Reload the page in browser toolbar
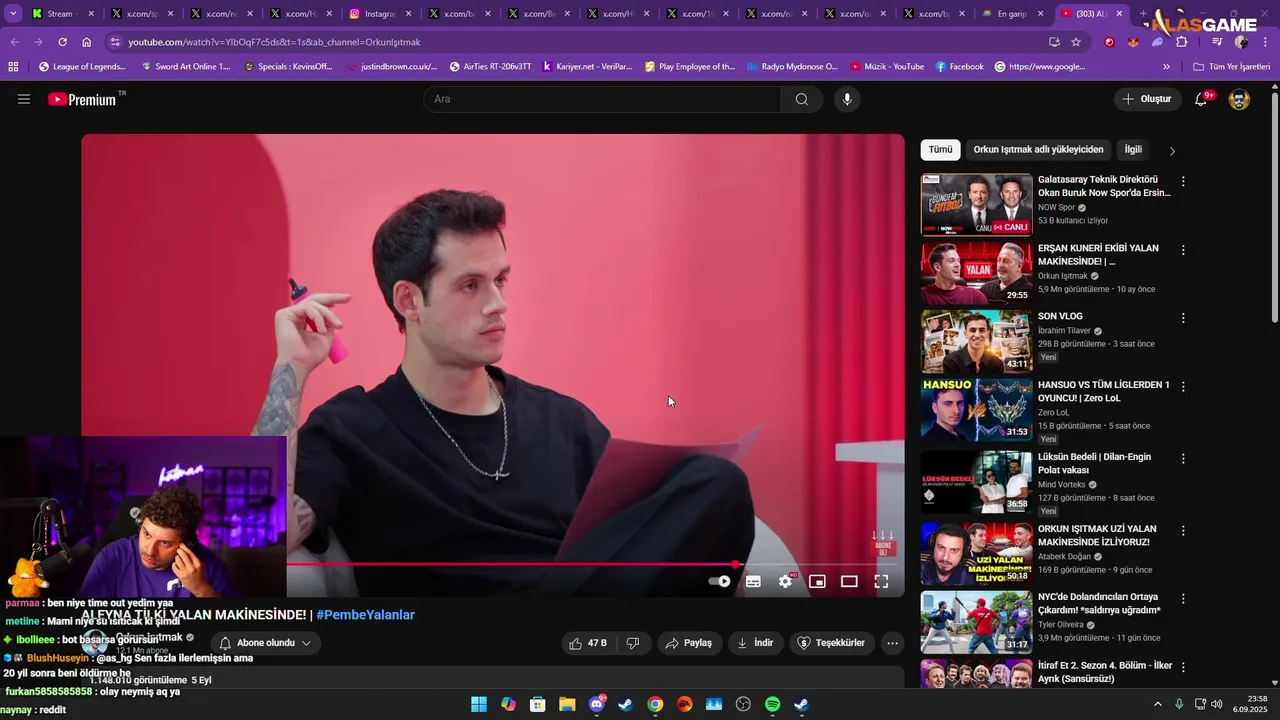The width and height of the screenshot is (1280, 720). click(62, 42)
